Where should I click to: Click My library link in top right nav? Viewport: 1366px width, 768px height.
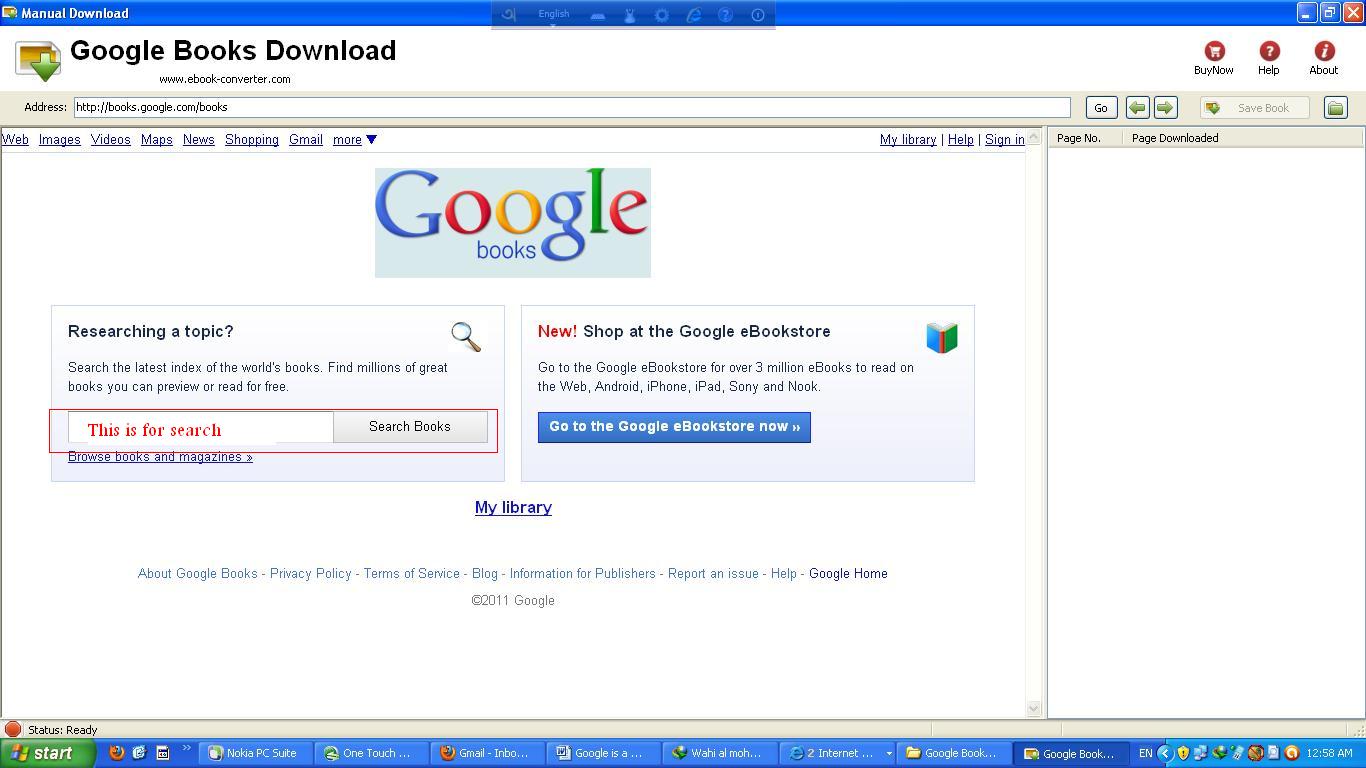[x=908, y=140]
